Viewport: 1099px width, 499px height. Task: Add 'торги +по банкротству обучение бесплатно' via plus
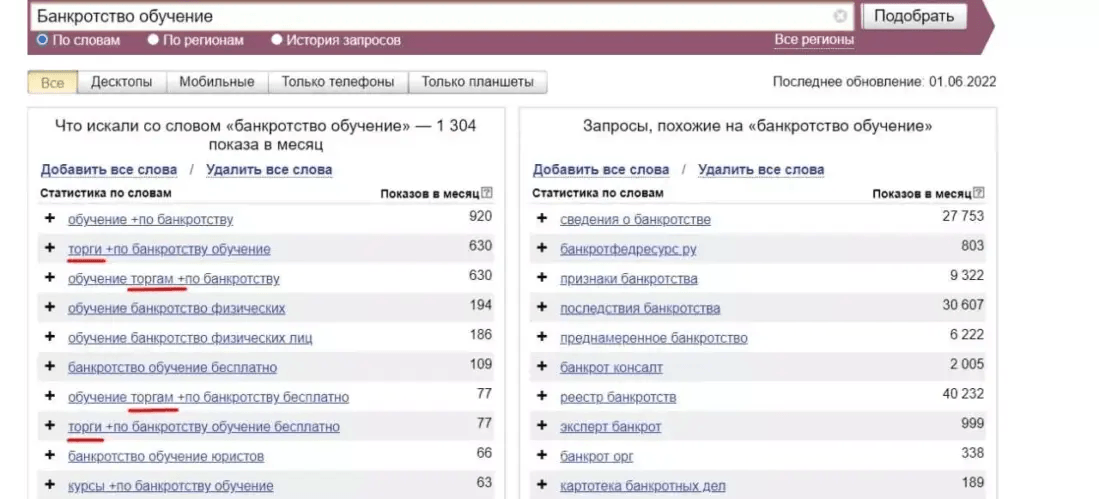click(50, 425)
